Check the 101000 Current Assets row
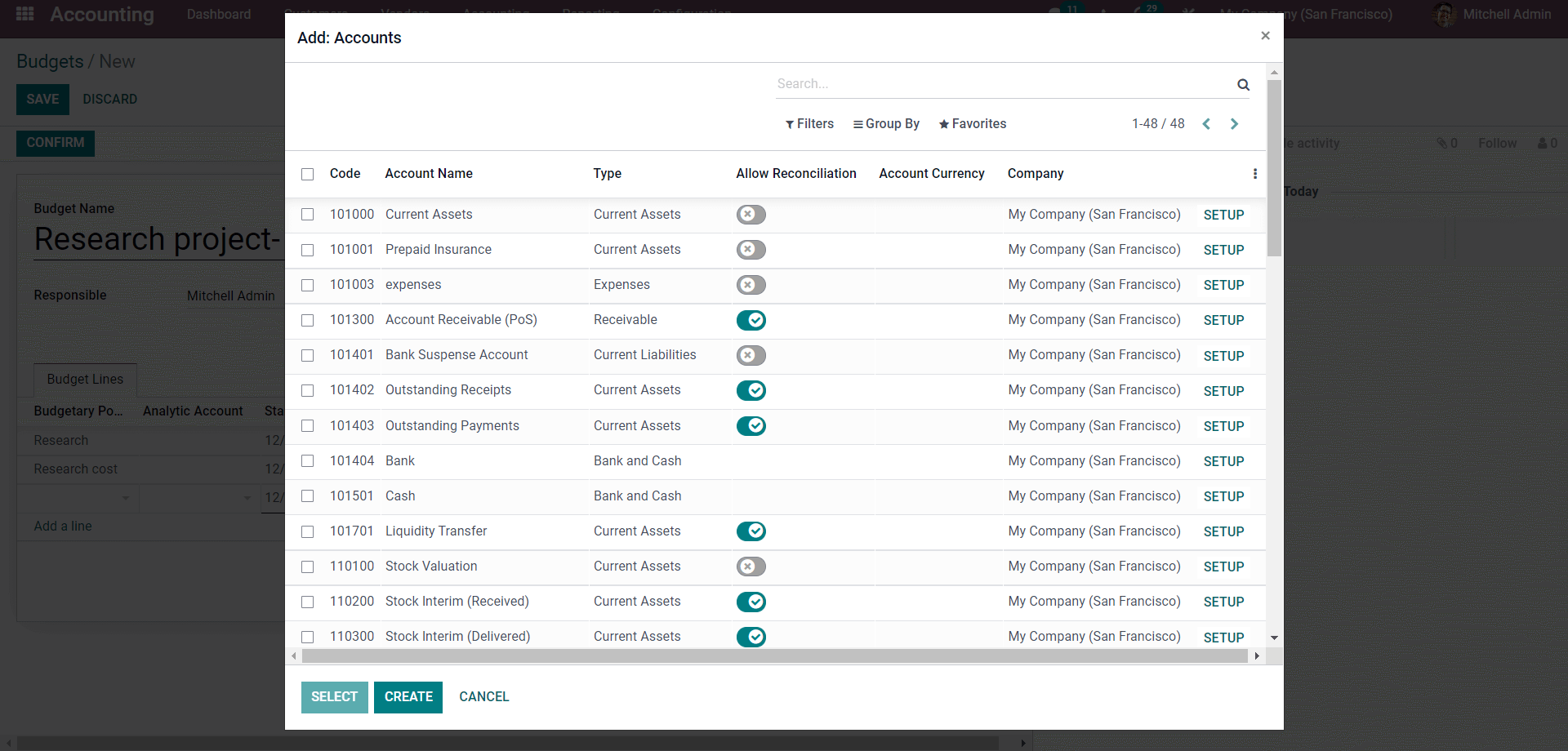1568x751 pixels. pyautogui.click(x=307, y=215)
